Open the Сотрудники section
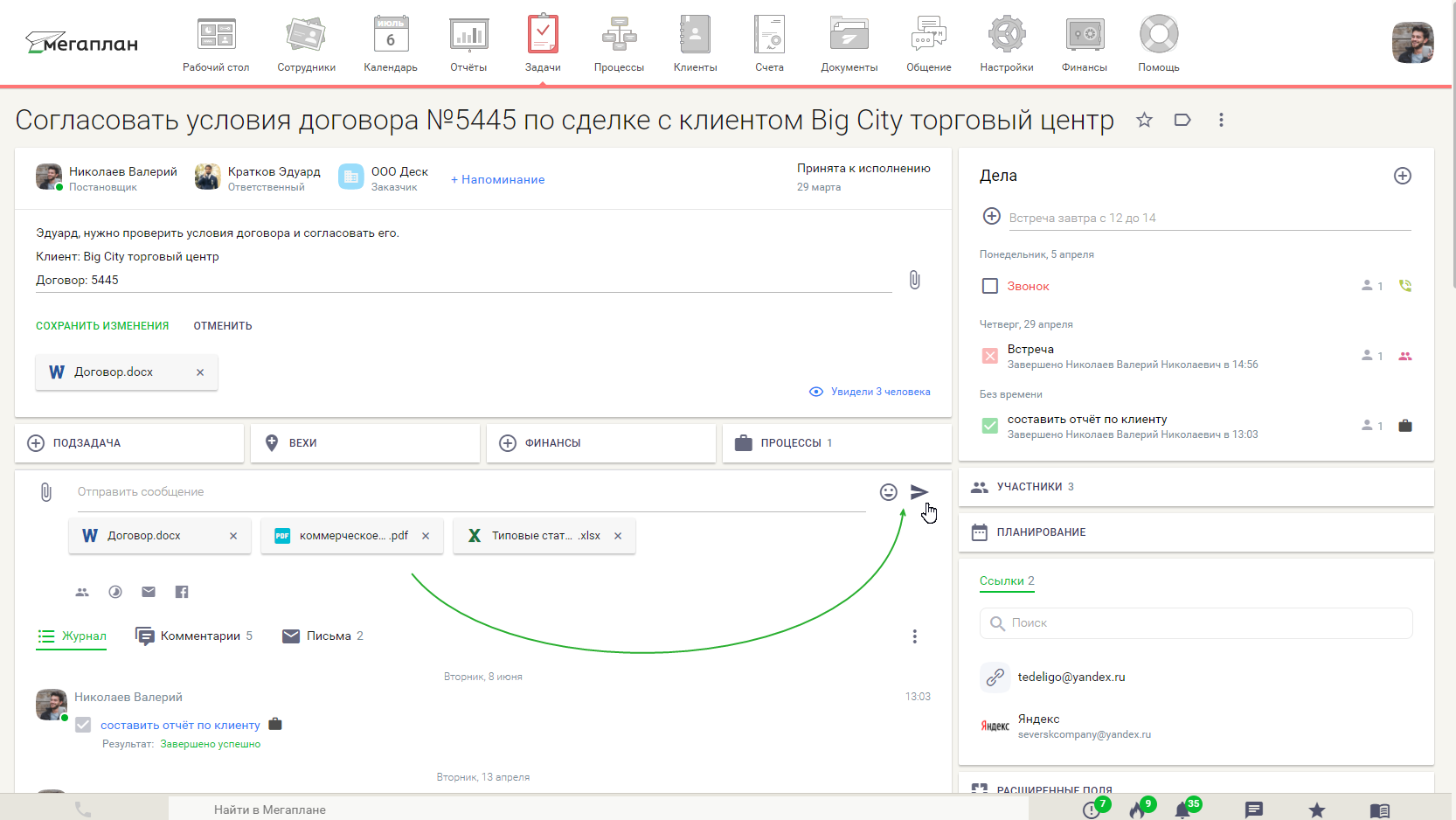The image size is (1456, 820). [x=306, y=44]
